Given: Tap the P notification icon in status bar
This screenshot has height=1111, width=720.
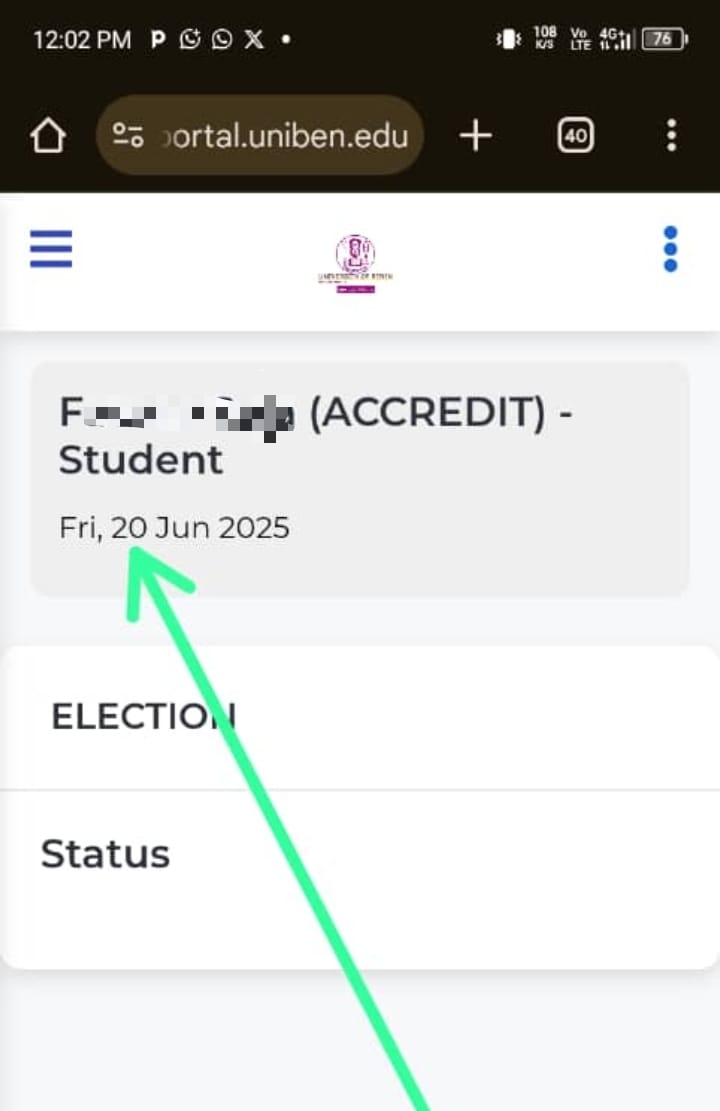Looking at the screenshot, I should click(x=158, y=40).
